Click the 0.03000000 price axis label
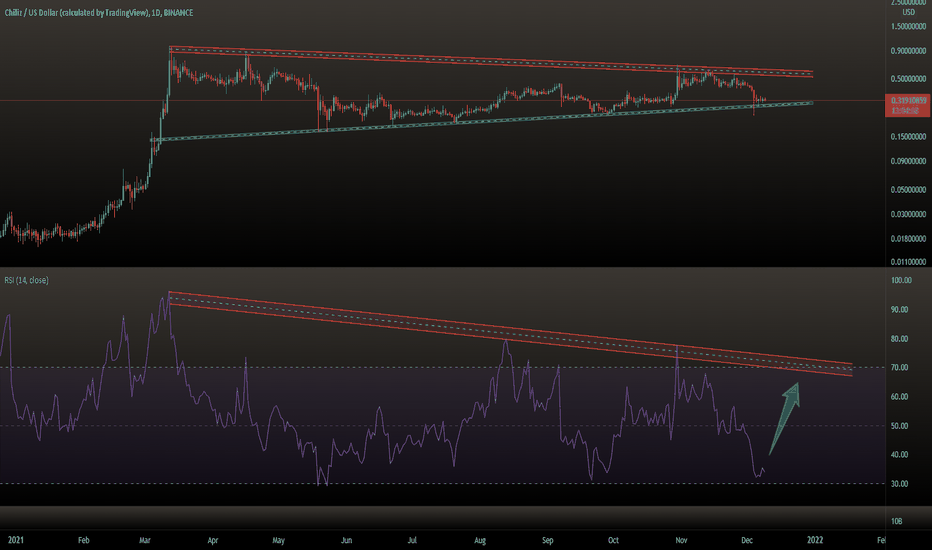Screen dimensions: 932x550 pos(908,214)
